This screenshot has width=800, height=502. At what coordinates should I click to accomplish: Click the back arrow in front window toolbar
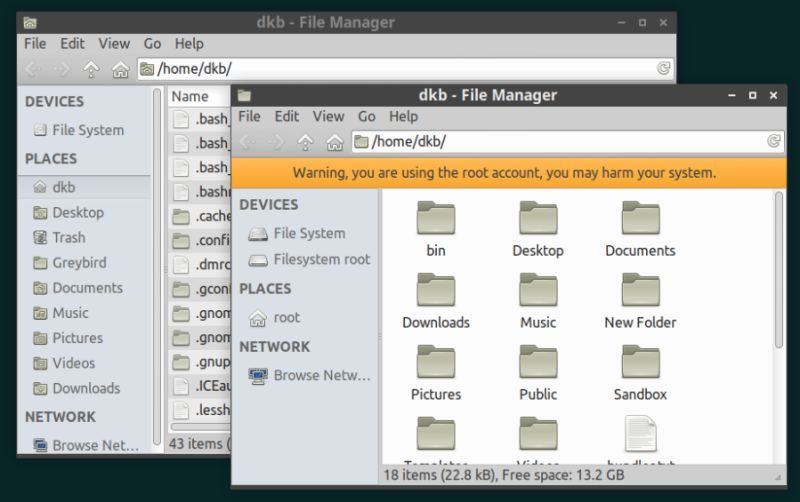[247, 142]
